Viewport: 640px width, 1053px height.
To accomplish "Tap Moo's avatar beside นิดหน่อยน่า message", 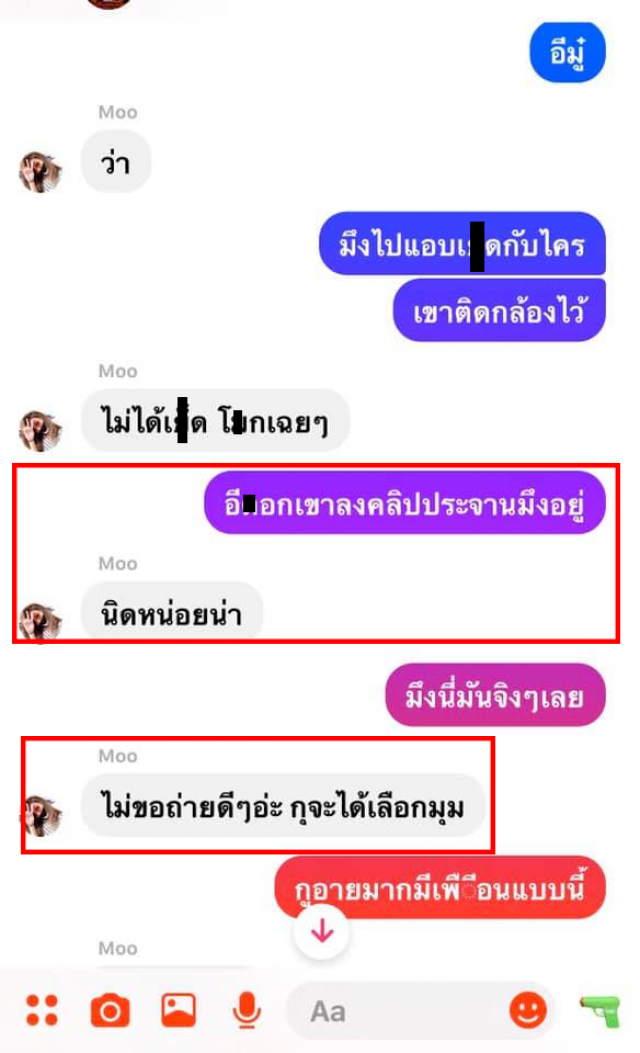I will click(40, 621).
